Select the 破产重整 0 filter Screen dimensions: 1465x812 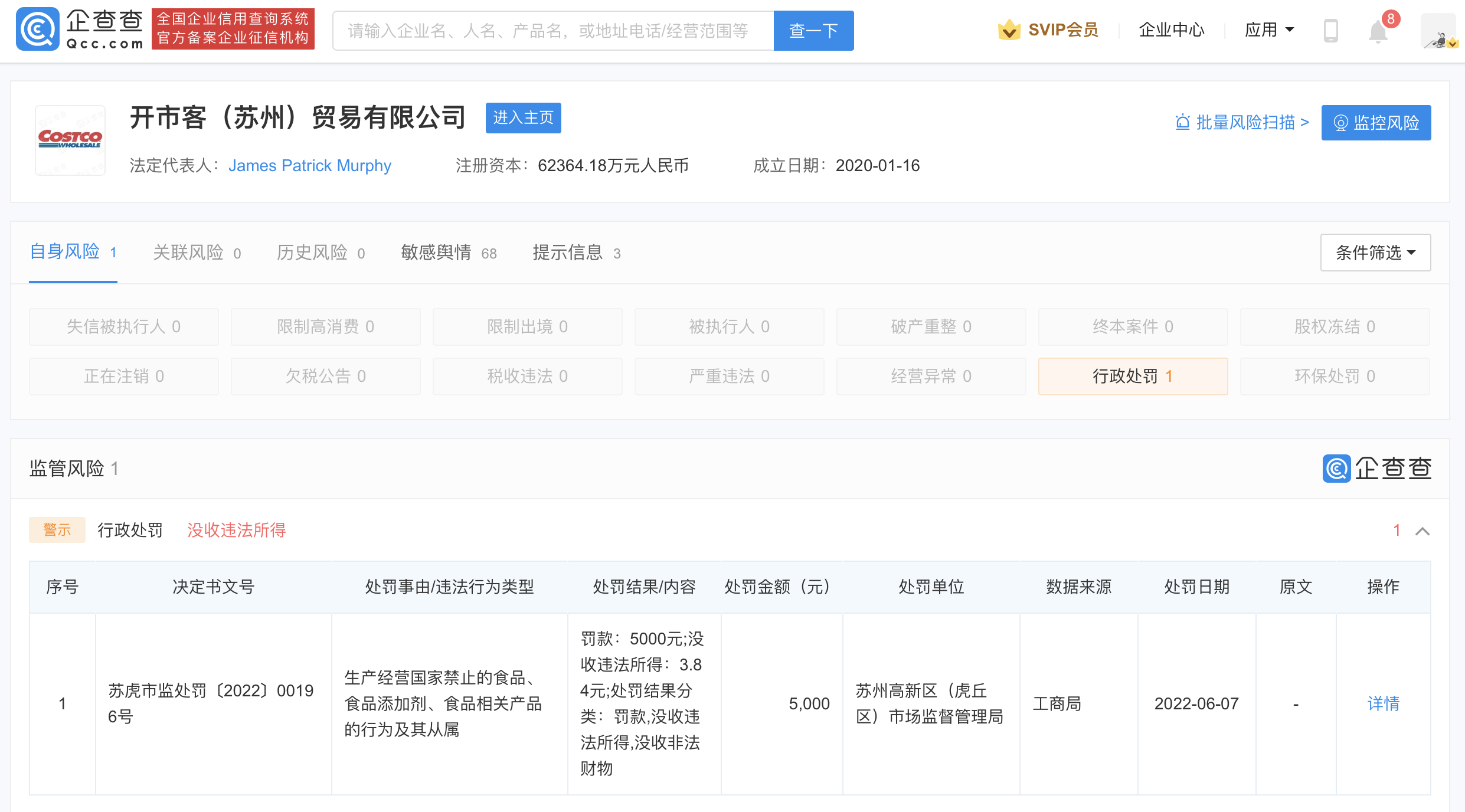[931, 327]
